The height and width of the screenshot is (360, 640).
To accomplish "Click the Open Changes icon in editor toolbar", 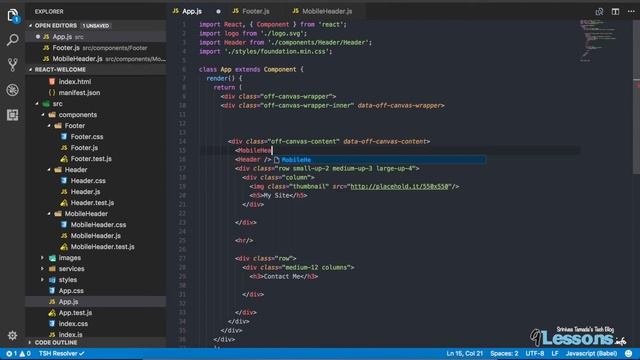I will click(x=599, y=11).
